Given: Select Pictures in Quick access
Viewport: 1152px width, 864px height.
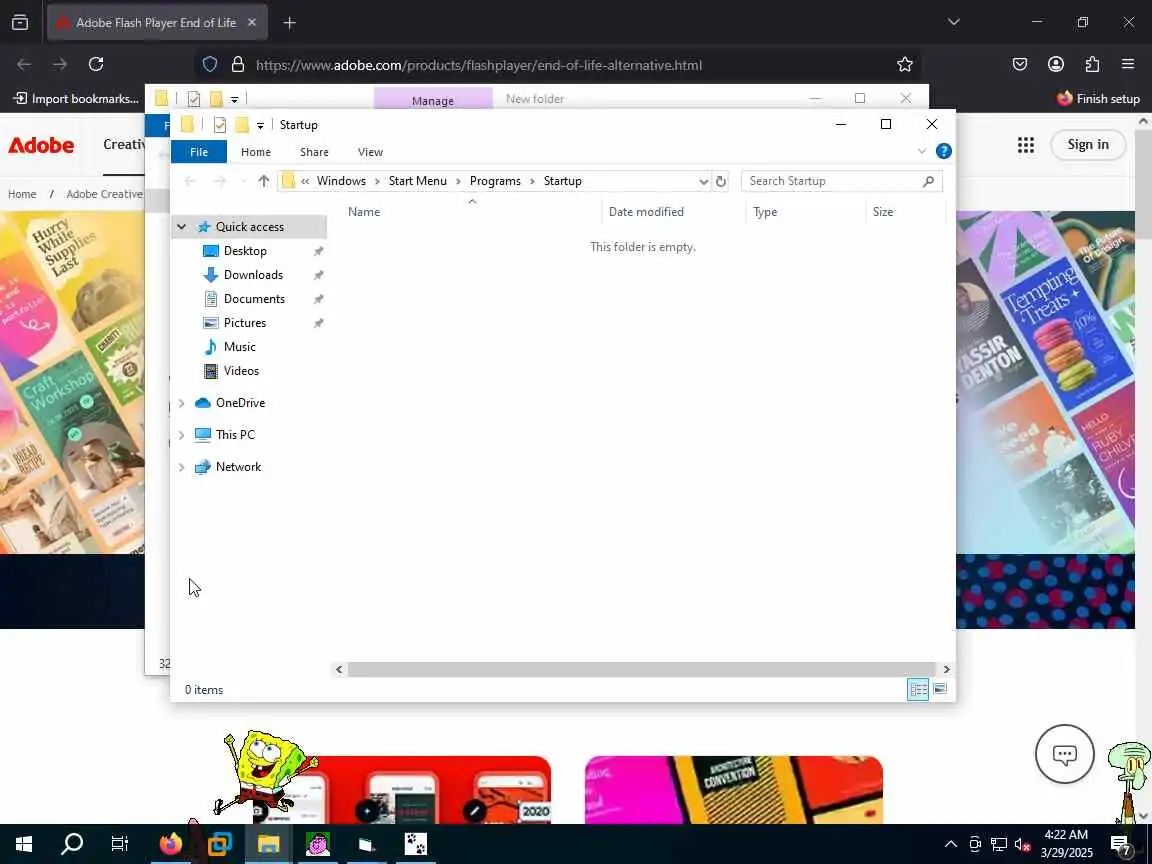Looking at the screenshot, I should coord(245,323).
